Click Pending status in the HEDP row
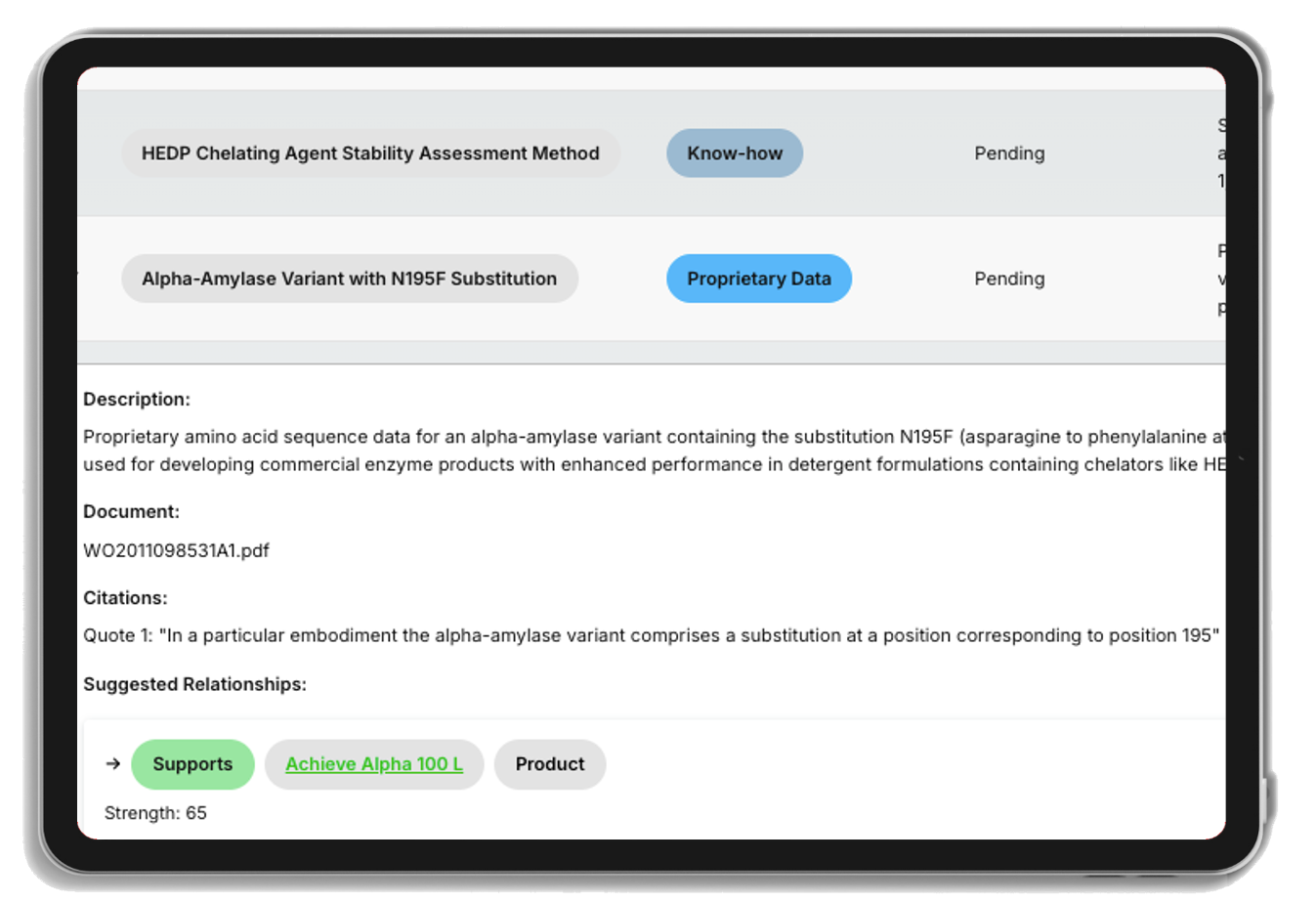This screenshot has height=904, width=1316. [1009, 153]
